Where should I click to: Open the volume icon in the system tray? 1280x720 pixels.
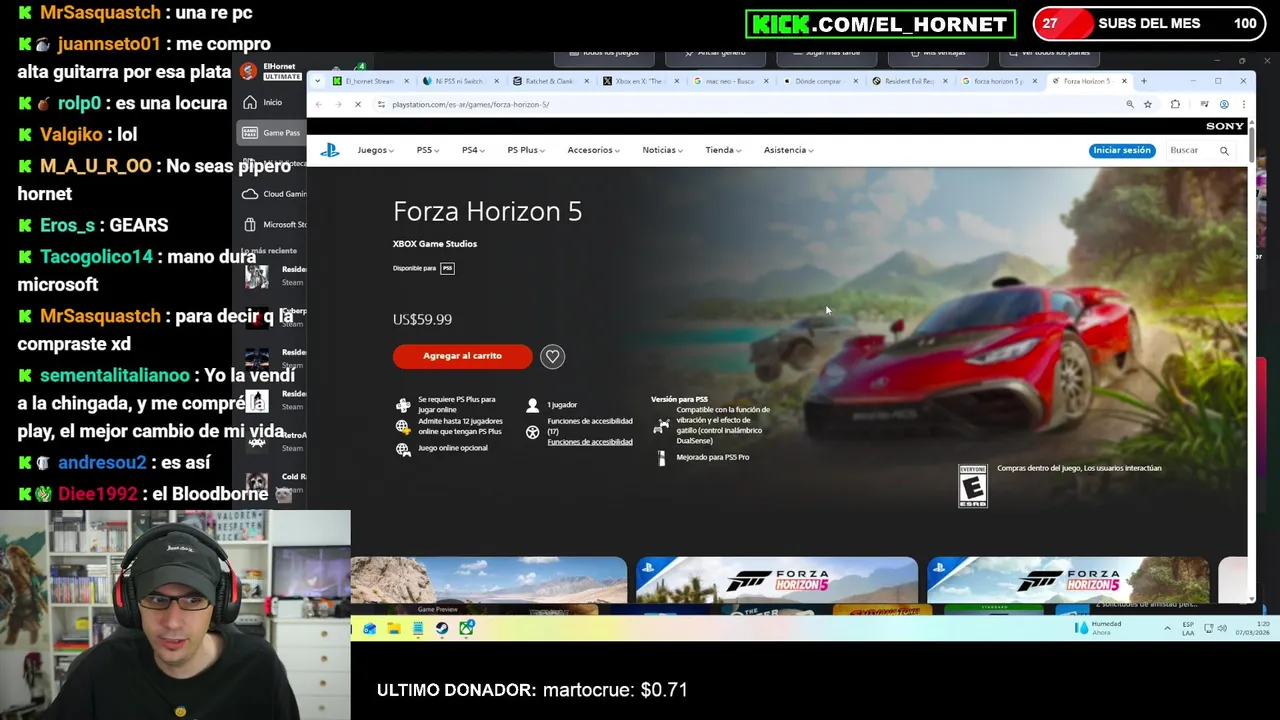1223,628
